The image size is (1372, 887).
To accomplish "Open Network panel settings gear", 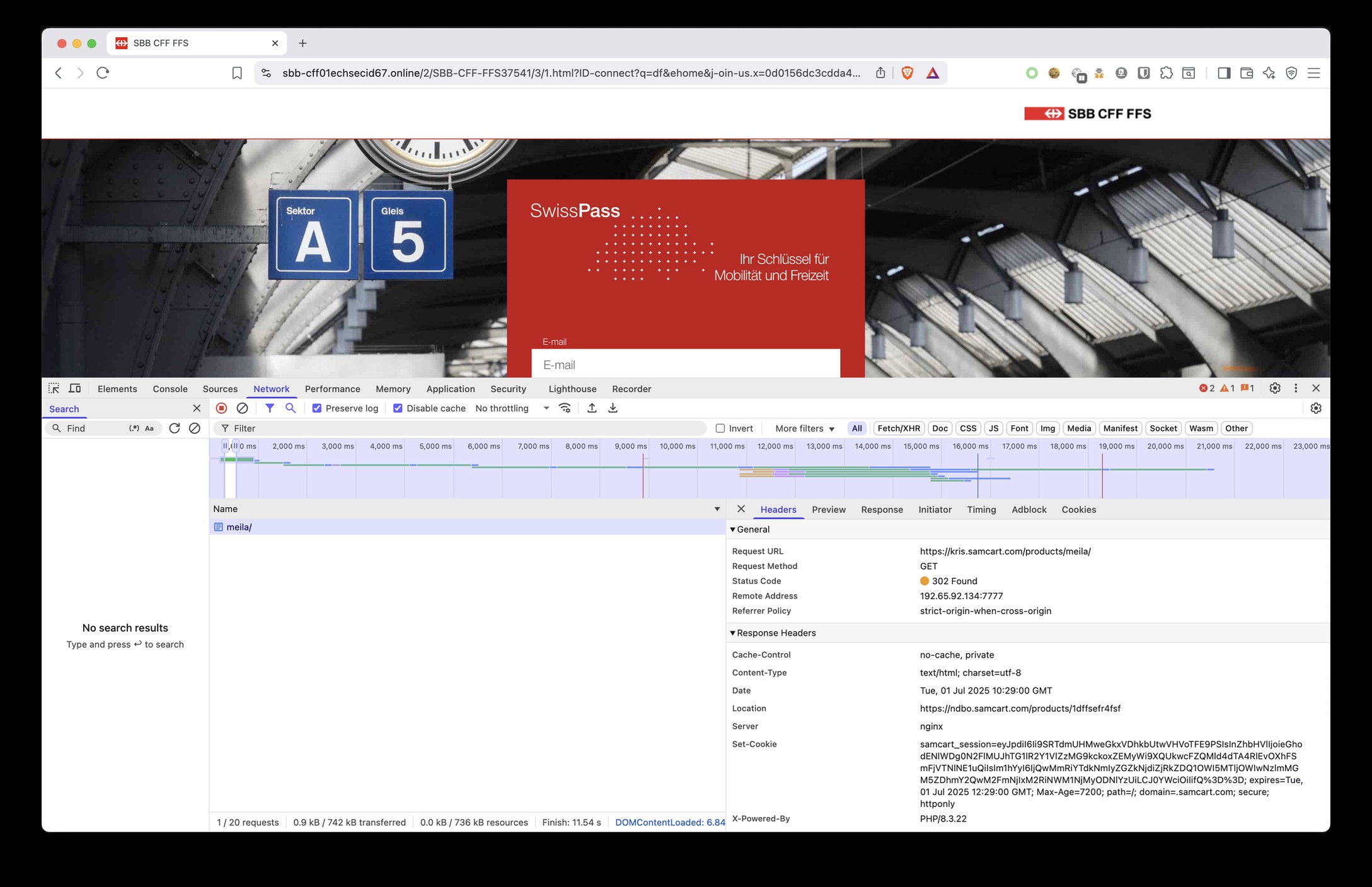I will tap(1316, 408).
